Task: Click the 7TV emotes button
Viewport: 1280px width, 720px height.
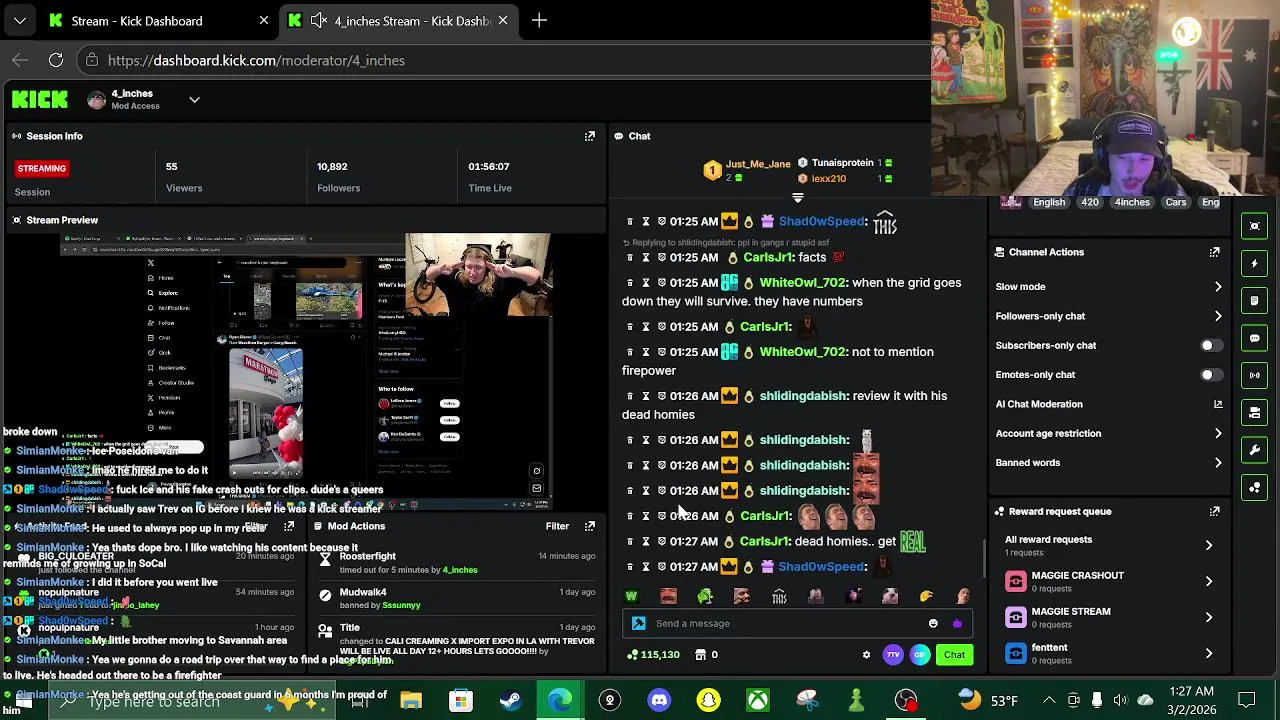Action: pyautogui.click(x=893, y=655)
